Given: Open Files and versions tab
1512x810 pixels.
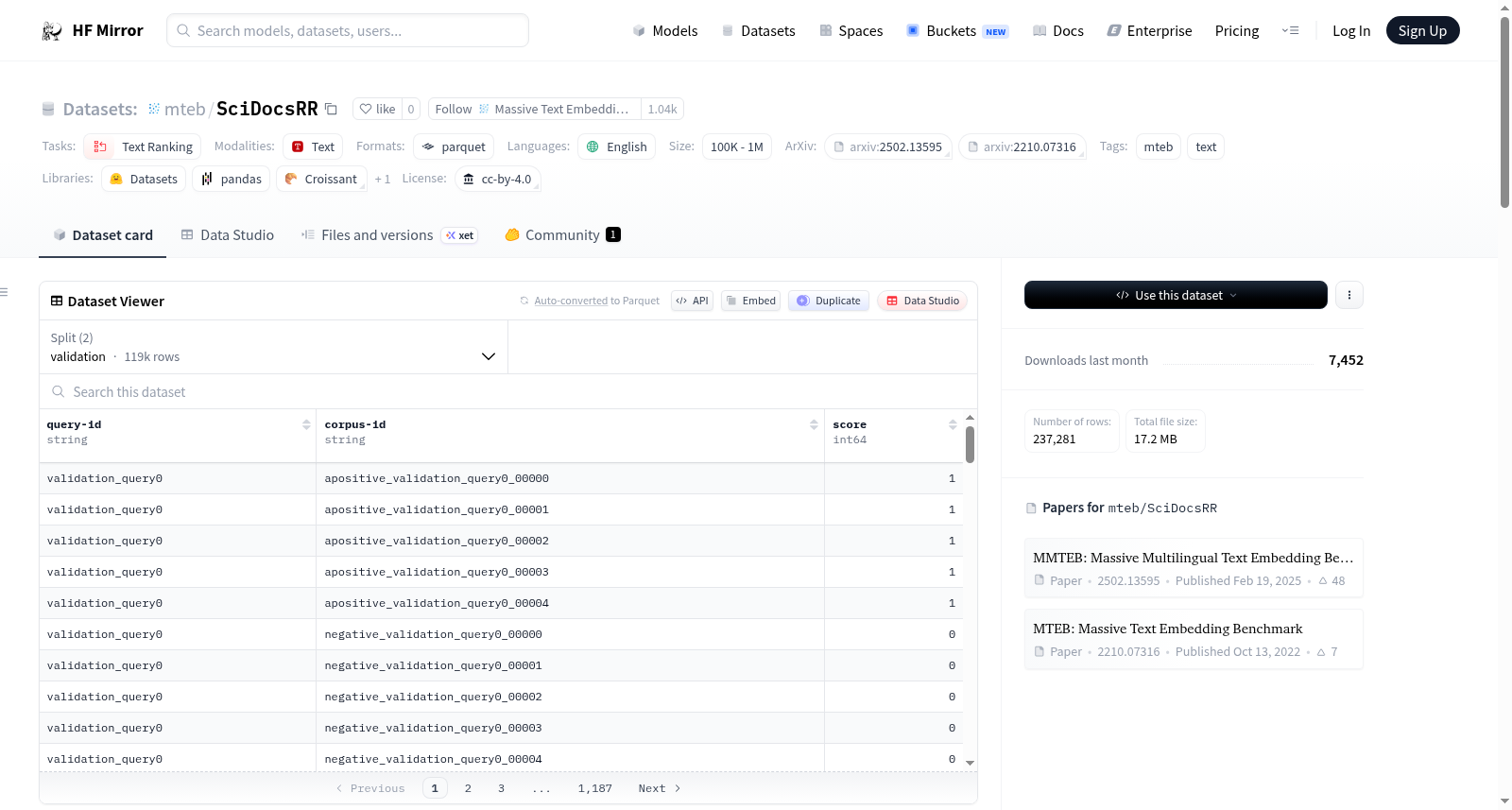Looking at the screenshot, I should coord(388,235).
